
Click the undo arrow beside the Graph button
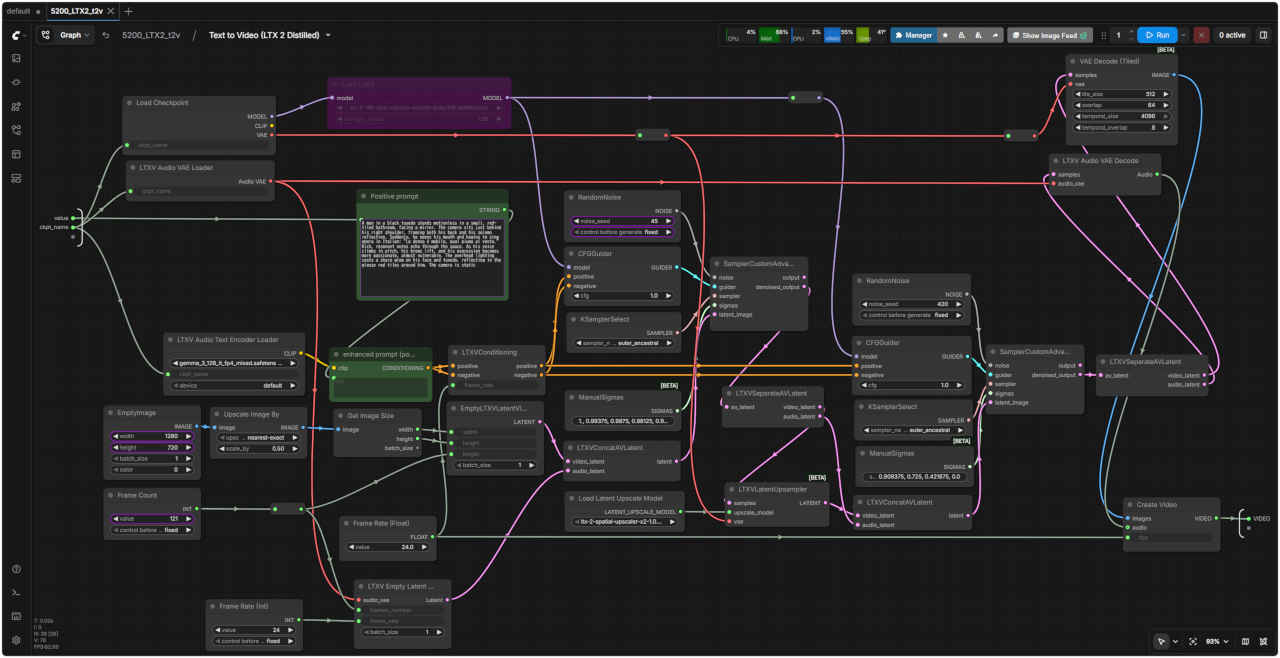(106, 35)
